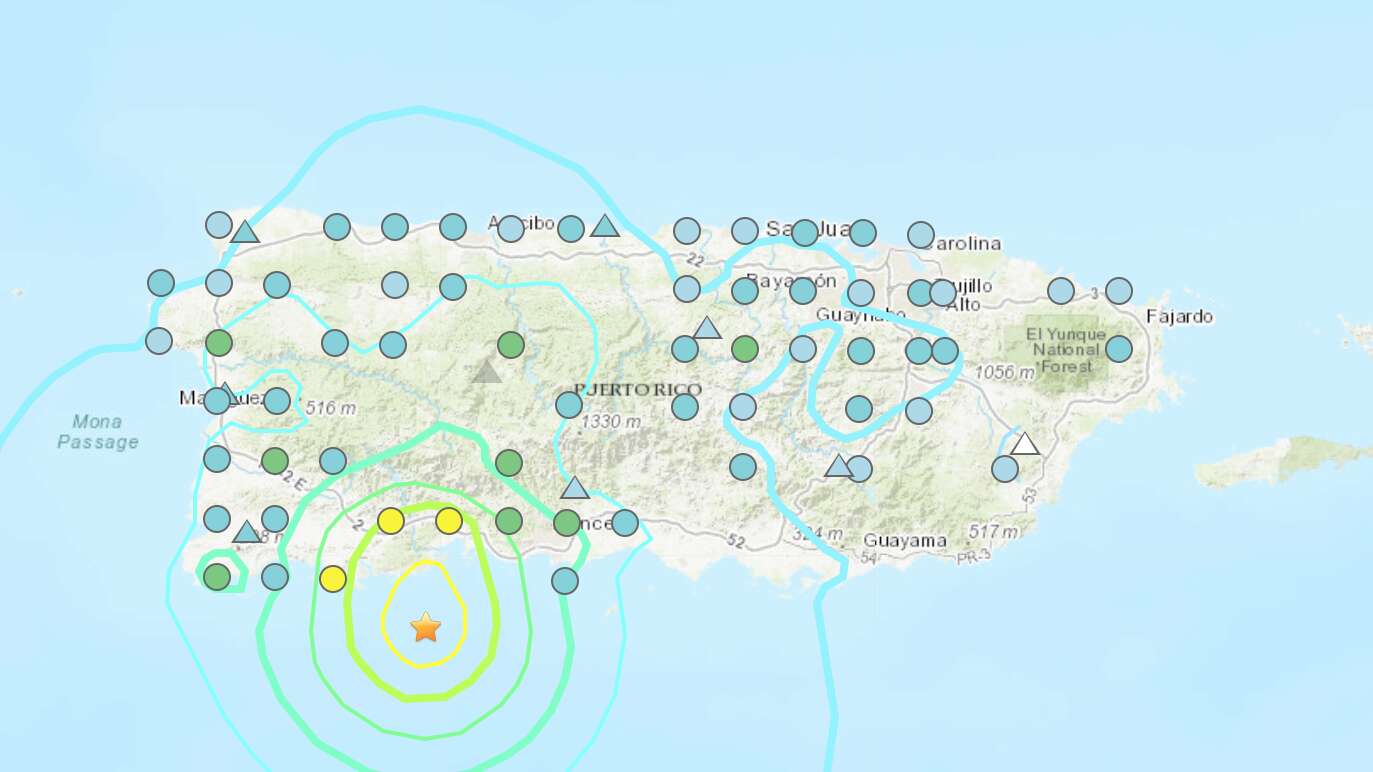Click the El Yunque National Forest label

1065,350
